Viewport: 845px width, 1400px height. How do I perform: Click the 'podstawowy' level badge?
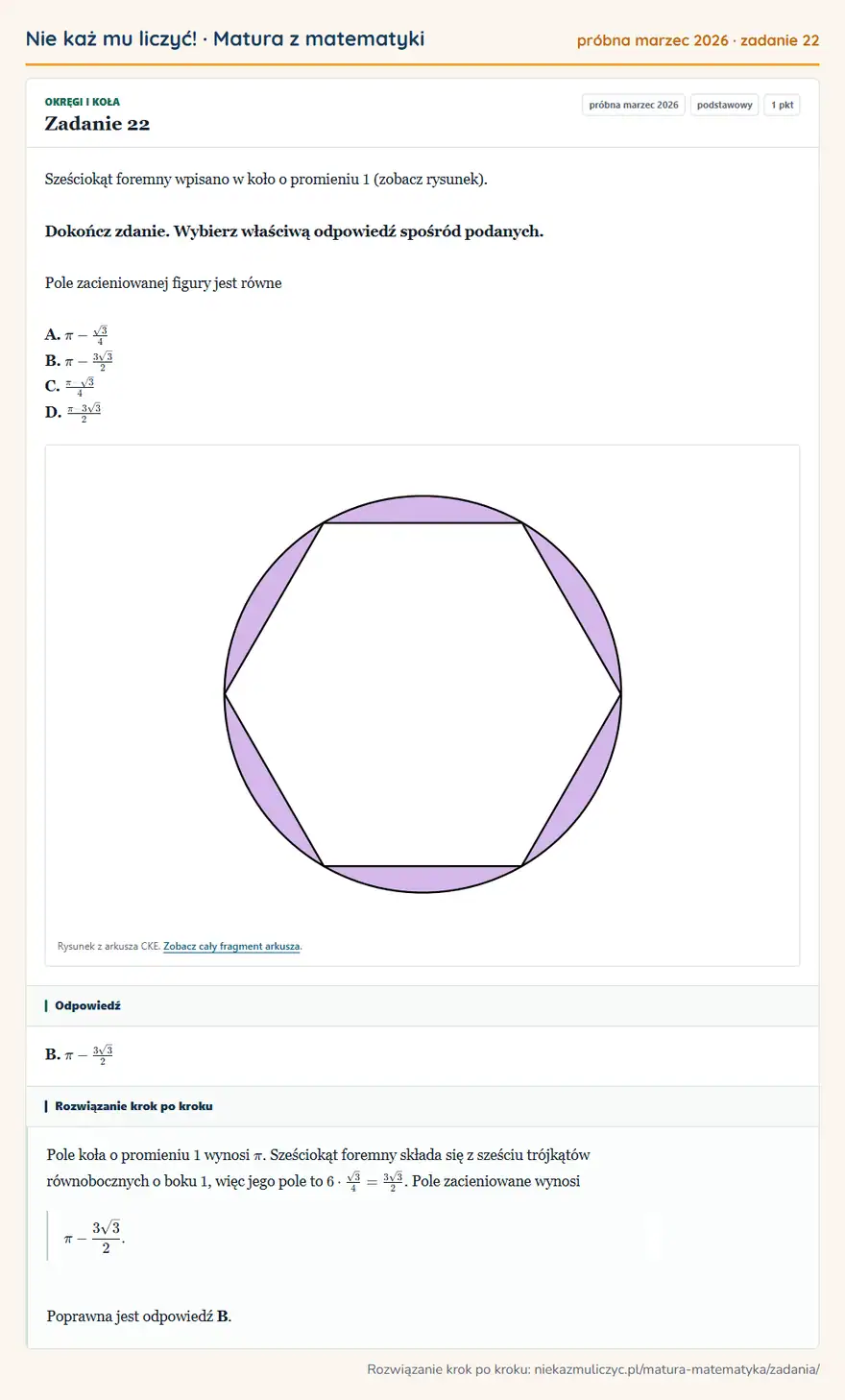(x=725, y=105)
